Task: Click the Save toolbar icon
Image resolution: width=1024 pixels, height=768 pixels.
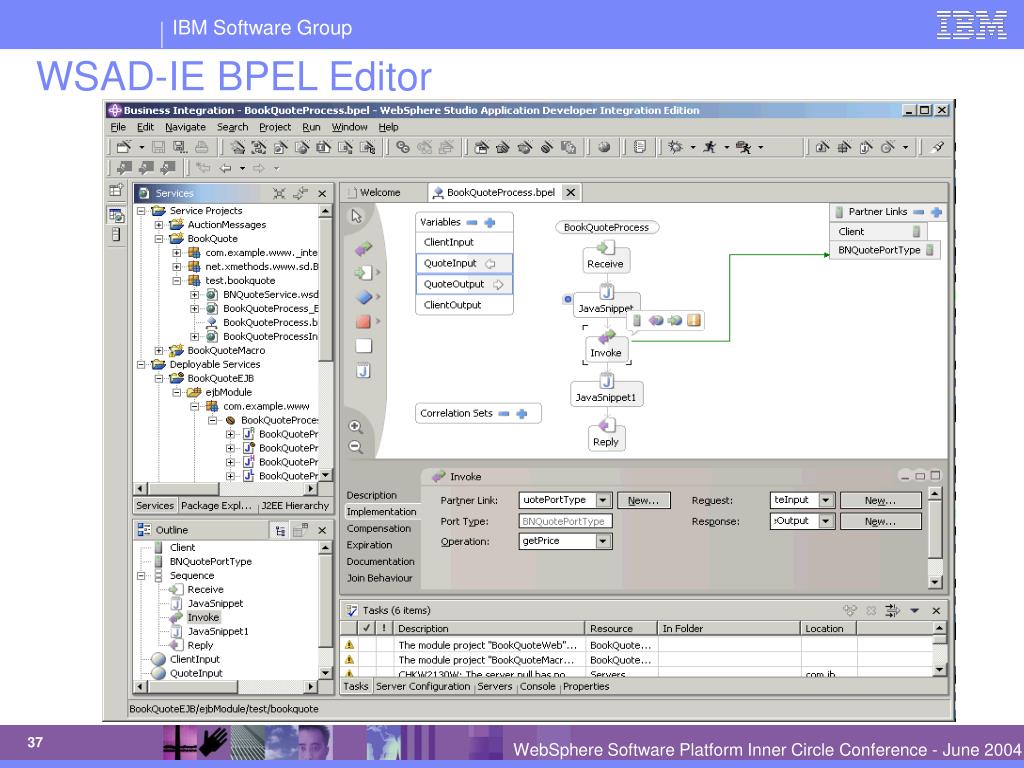Action: [158, 148]
